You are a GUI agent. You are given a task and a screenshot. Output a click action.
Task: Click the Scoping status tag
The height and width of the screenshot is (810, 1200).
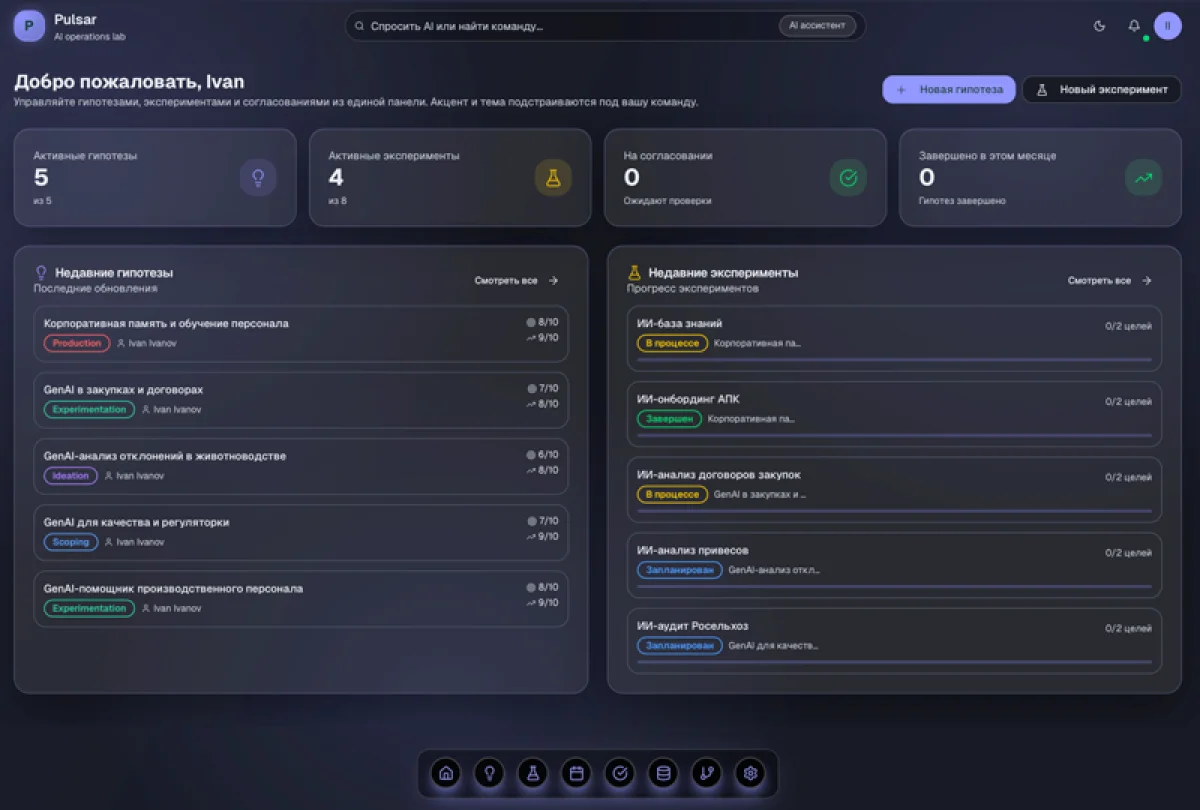coord(71,542)
